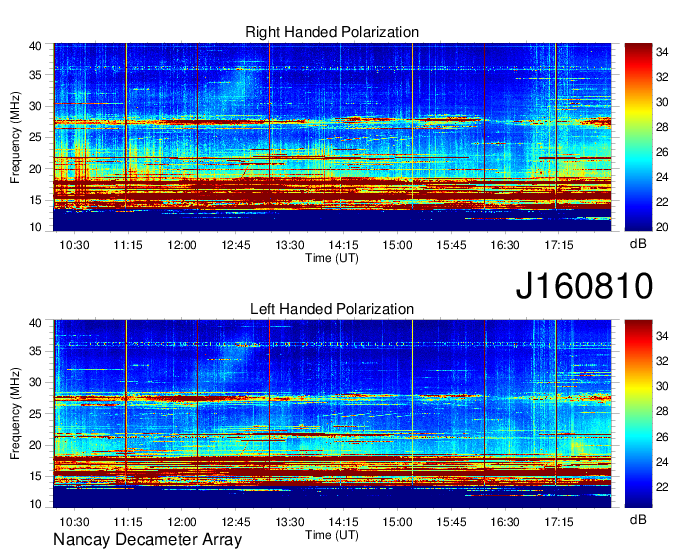Viewport: 680px width, 552px height.
Task: Click the 20 MHz tick of Left Handed plot
Action: click(x=35, y=445)
